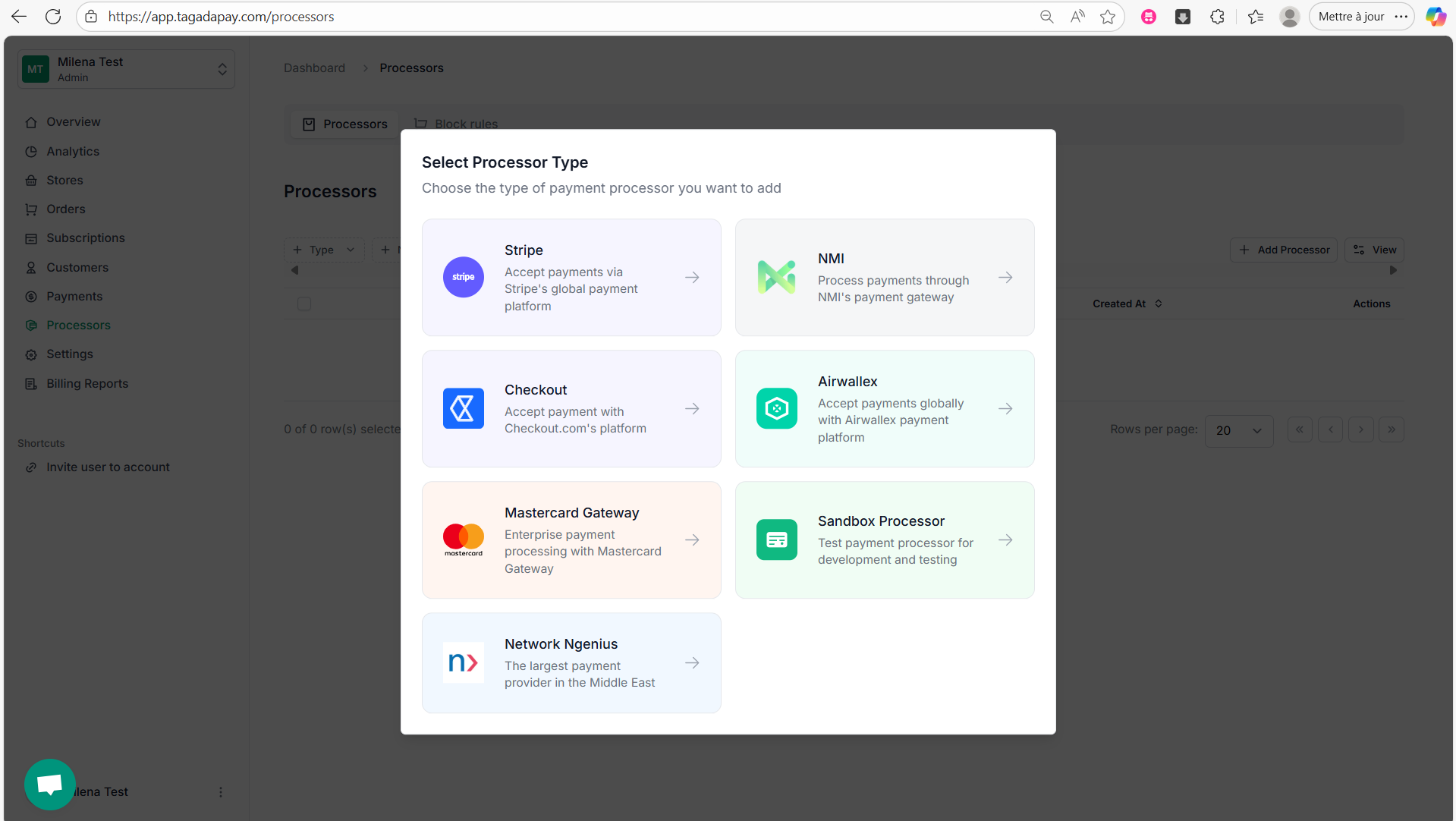Open the Copilot icon in browser toolbar

coord(1436,16)
